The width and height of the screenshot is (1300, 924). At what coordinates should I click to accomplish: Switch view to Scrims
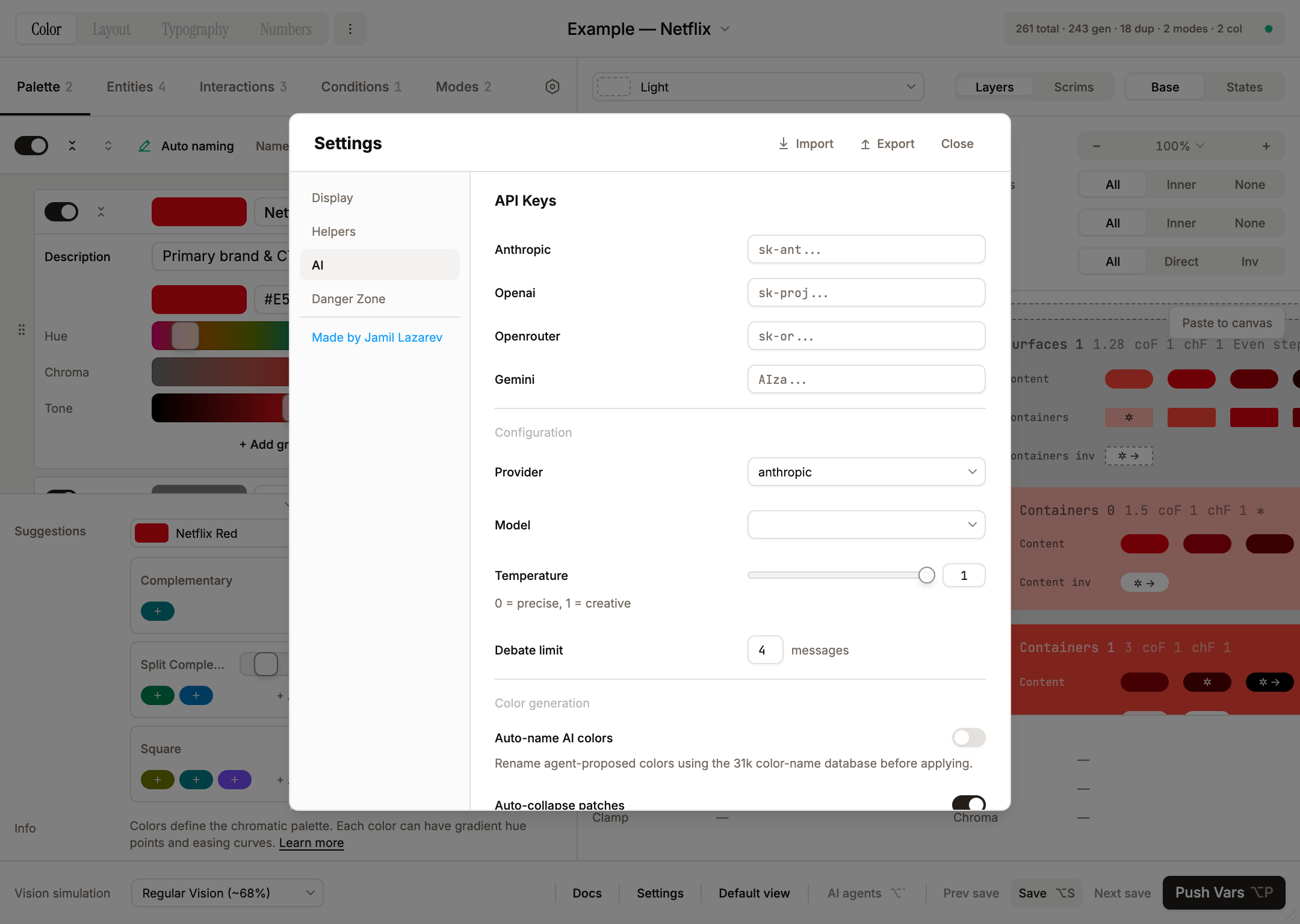pyautogui.click(x=1073, y=87)
